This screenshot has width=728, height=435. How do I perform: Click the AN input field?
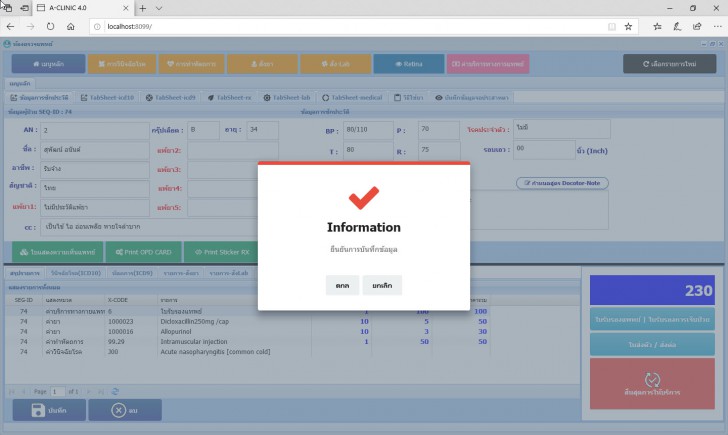point(95,130)
